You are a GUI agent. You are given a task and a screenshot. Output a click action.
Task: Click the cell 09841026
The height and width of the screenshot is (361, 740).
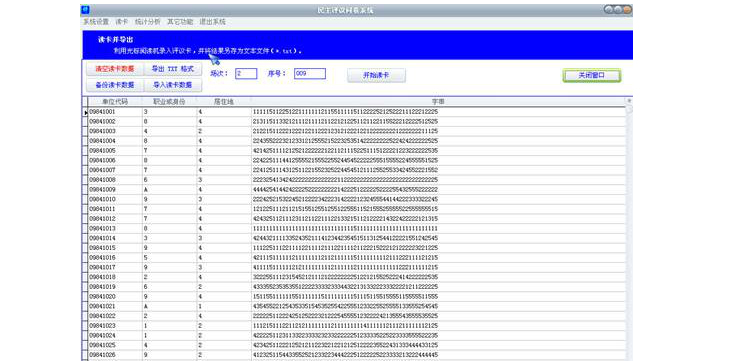click(115, 355)
